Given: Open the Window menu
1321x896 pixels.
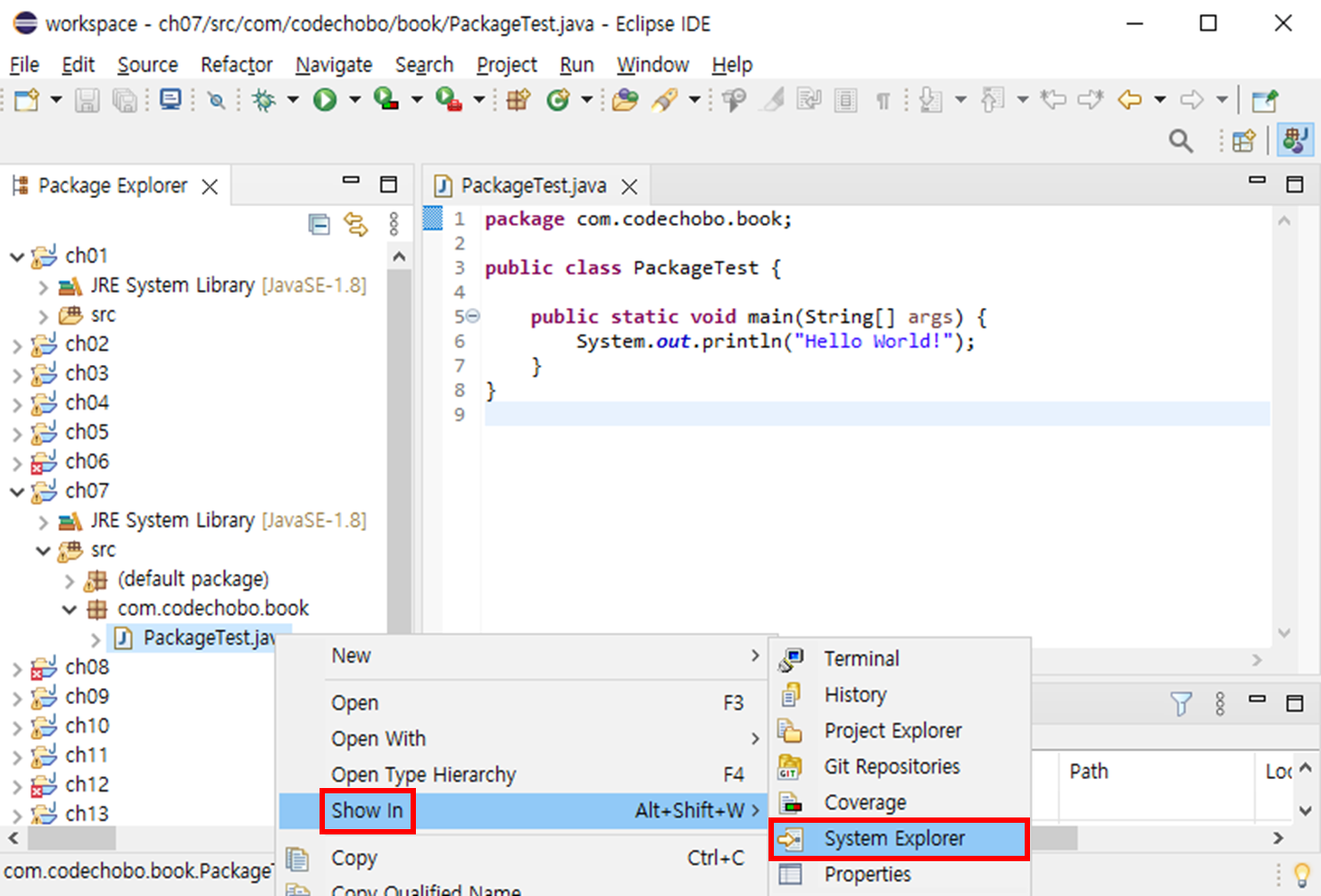Looking at the screenshot, I should (652, 65).
